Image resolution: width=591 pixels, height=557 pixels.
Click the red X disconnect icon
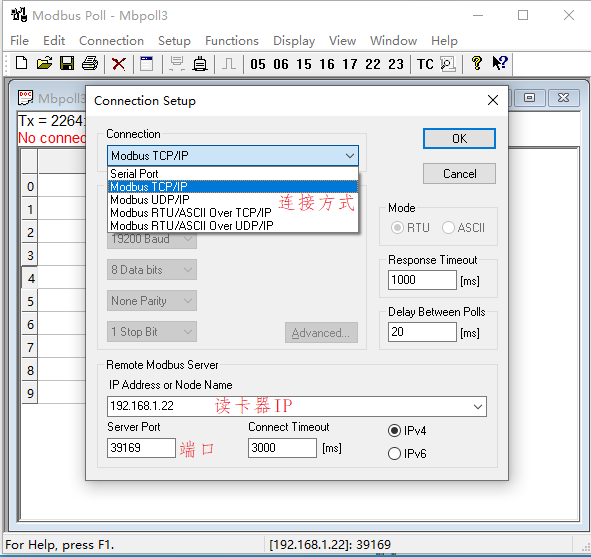coord(119,64)
